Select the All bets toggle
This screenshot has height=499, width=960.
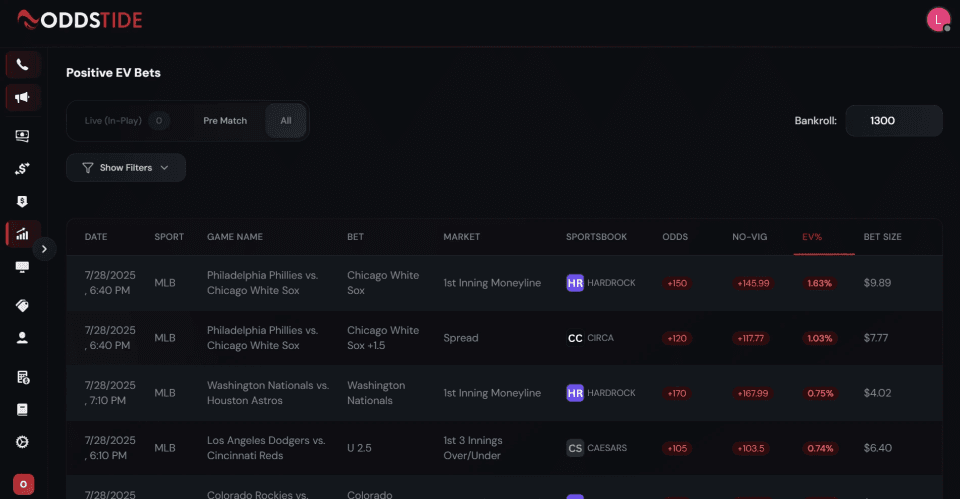286,121
